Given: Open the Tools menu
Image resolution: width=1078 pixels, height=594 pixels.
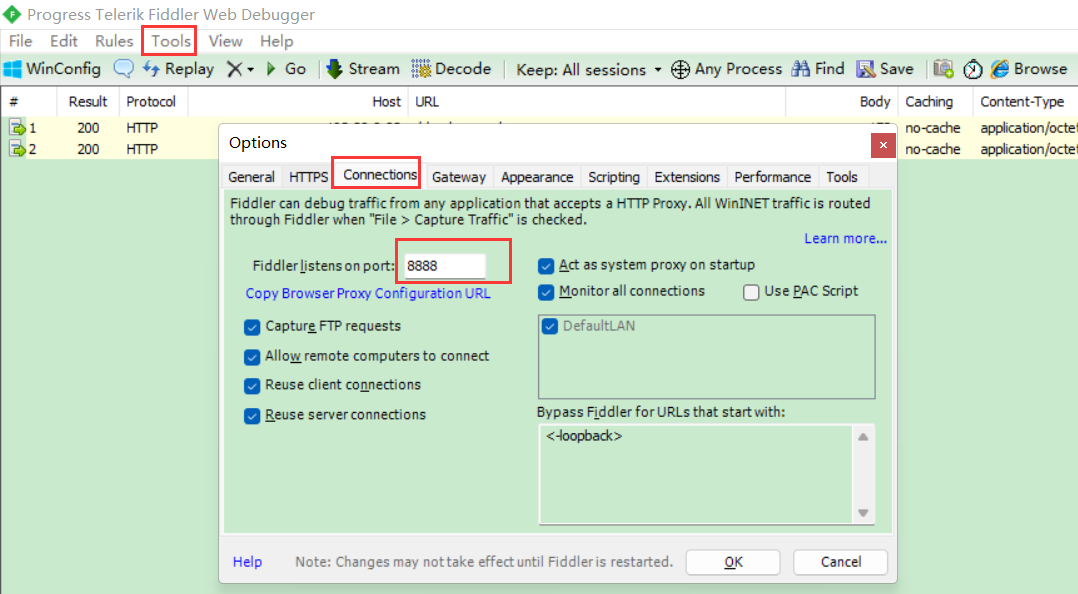Looking at the screenshot, I should point(170,41).
